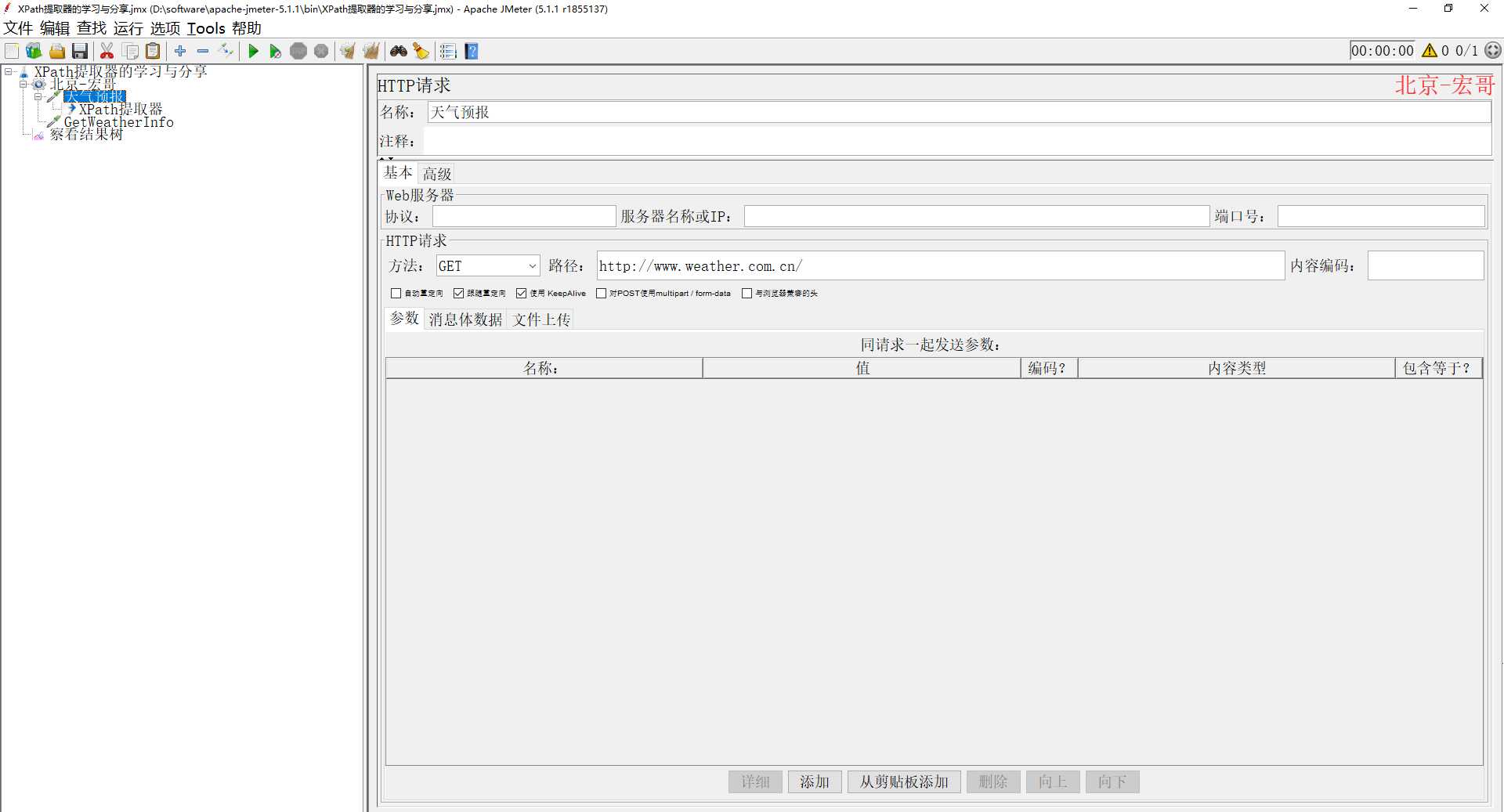Select GetWeatherInfo in the tree

tap(119, 122)
